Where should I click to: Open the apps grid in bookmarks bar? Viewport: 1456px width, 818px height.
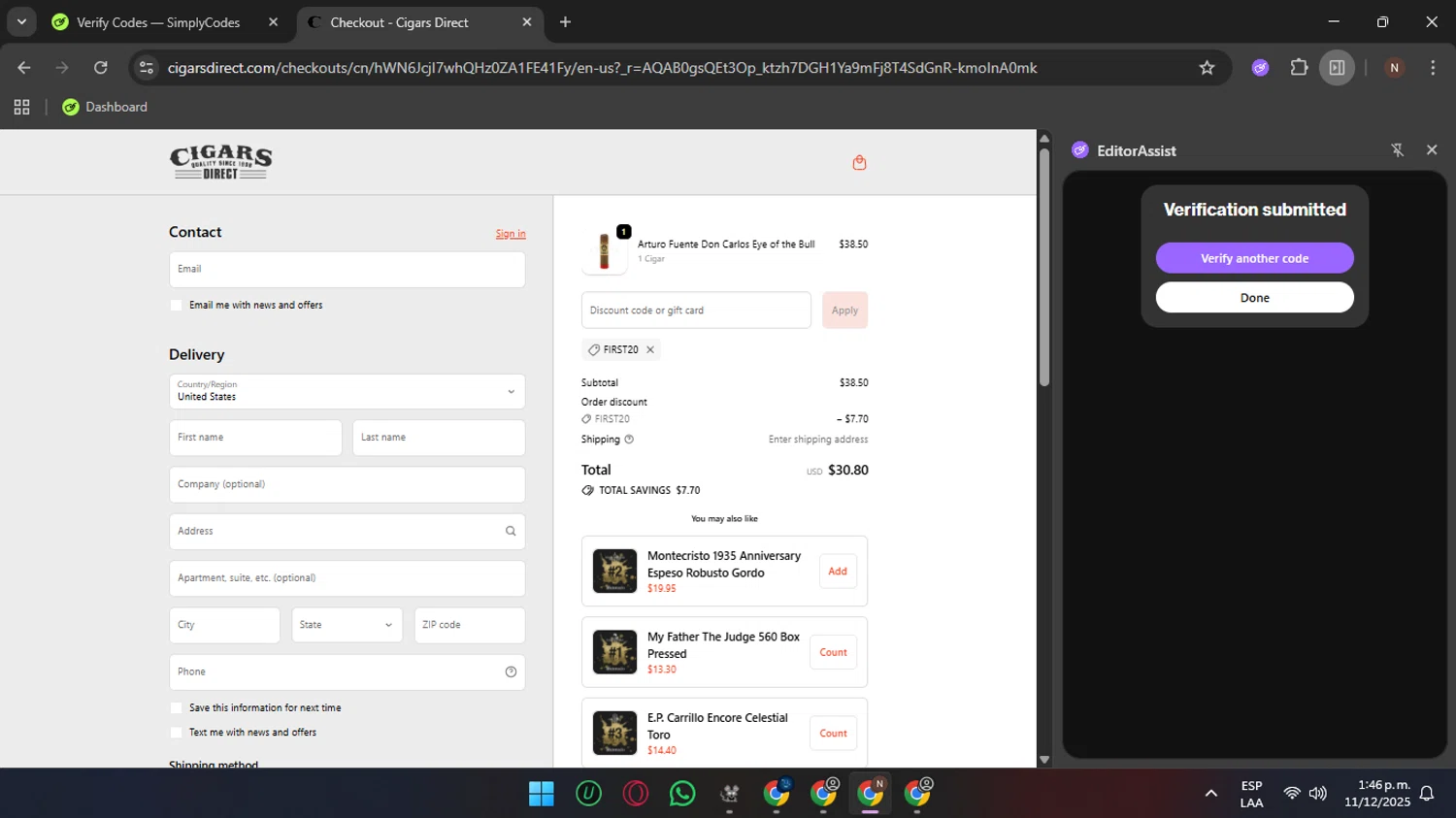[21, 107]
